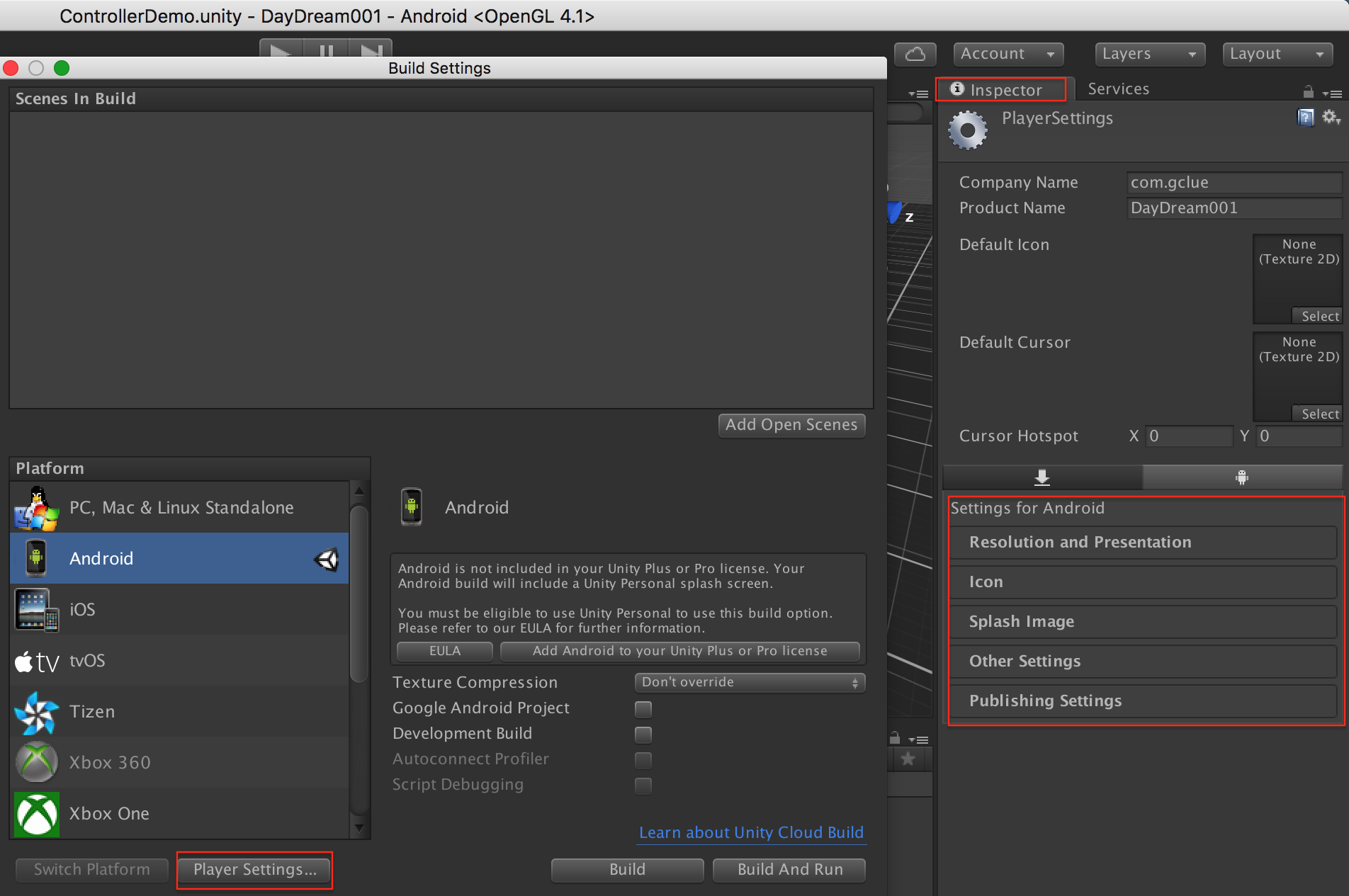Image resolution: width=1349 pixels, height=896 pixels.
Task: Click the iOS device icon
Action: [36, 610]
